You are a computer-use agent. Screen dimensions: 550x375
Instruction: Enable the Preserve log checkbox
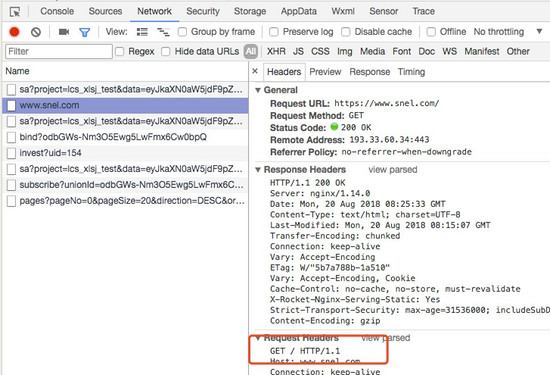274,32
